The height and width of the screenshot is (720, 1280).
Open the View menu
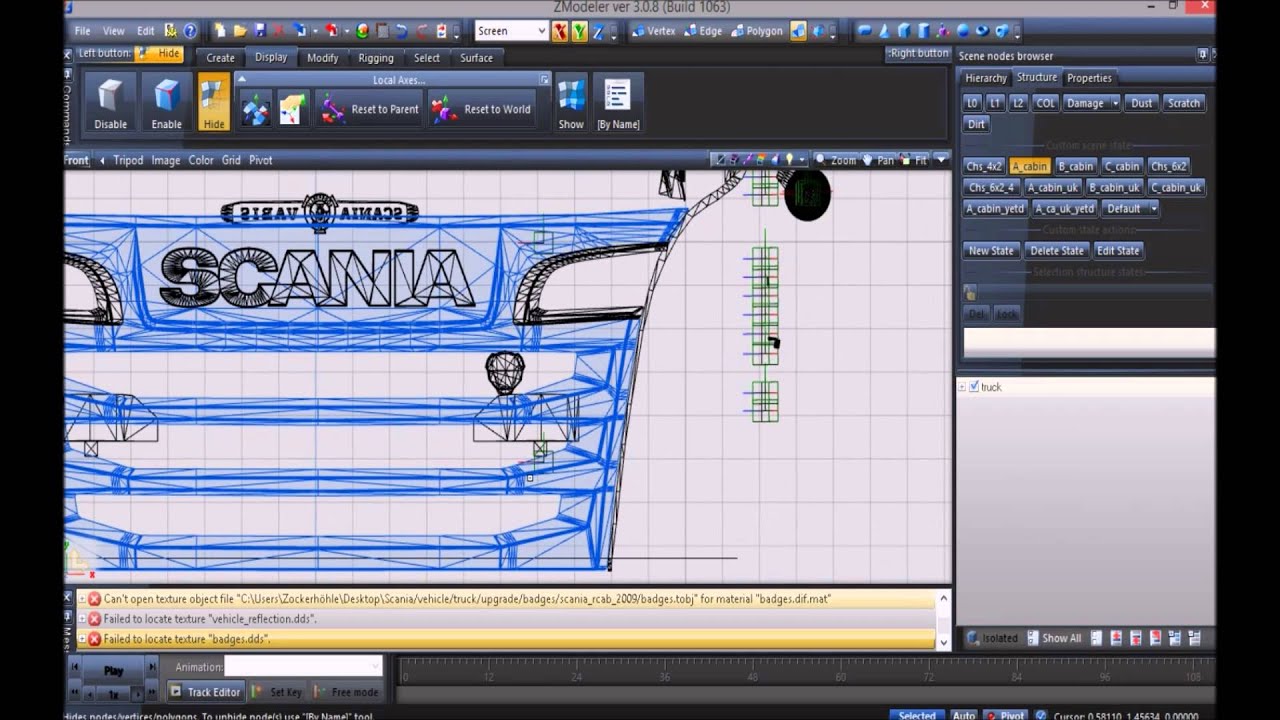pos(114,31)
